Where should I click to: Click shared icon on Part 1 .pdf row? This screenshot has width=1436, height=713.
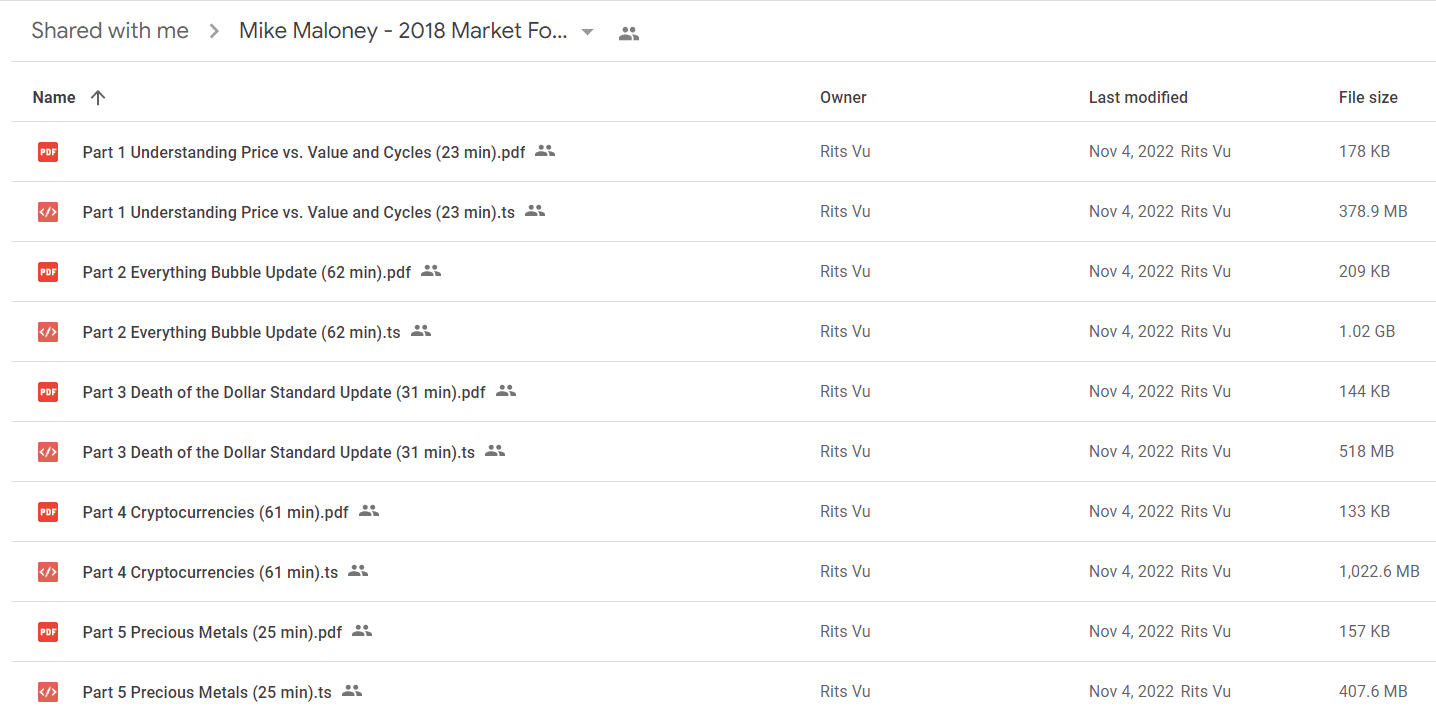pos(545,151)
